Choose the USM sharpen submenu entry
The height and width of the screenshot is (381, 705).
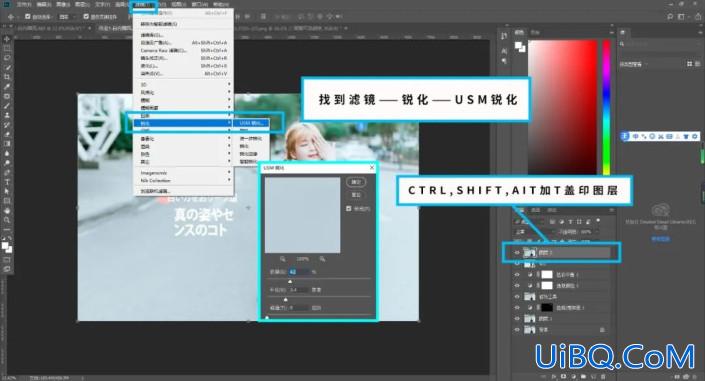point(252,123)
